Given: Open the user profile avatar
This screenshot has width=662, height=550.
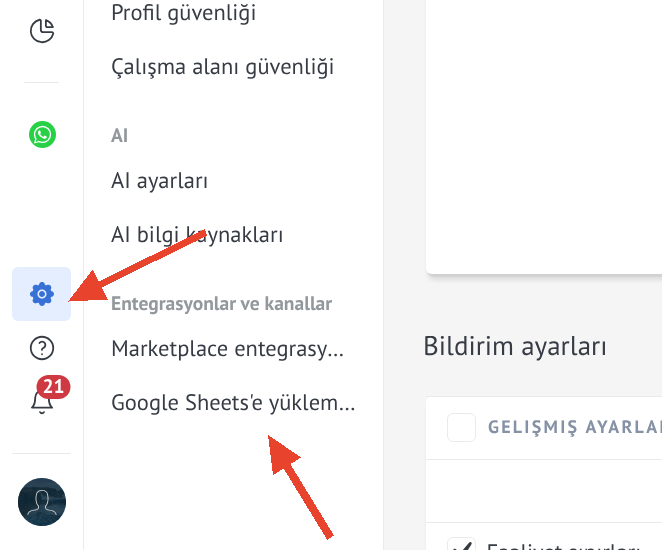Looking at the screenshot, I should tap(42, 502).
